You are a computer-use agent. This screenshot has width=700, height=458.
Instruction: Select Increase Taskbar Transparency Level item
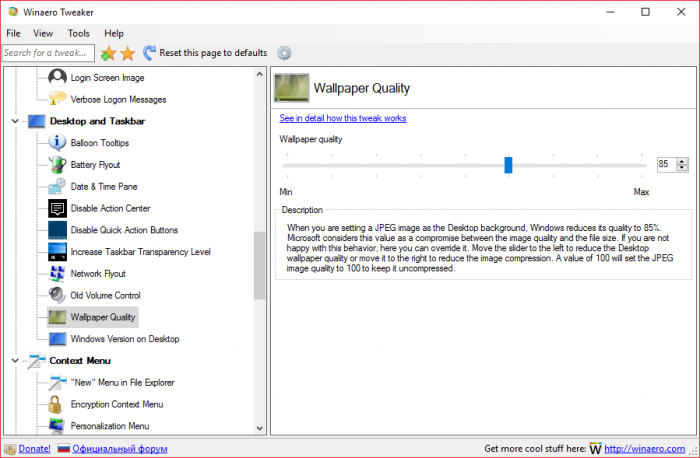pos(141,252)
